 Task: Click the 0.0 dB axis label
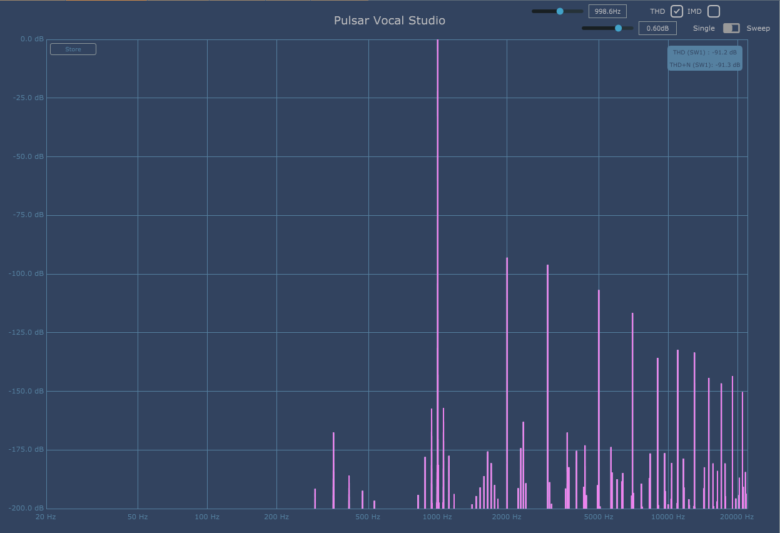tap(32, 39)
